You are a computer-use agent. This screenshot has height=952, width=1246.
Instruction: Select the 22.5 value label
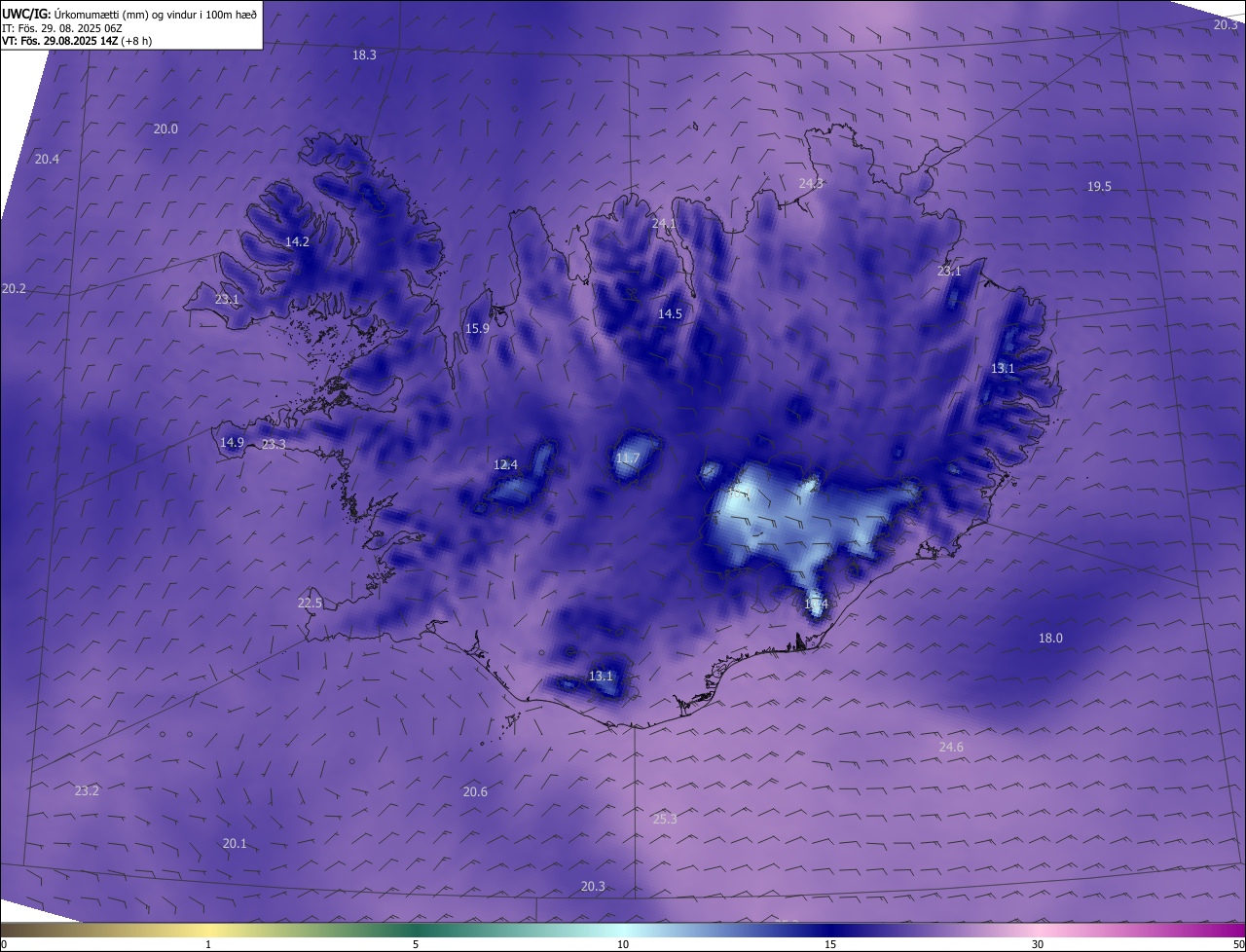pos(310,604)
